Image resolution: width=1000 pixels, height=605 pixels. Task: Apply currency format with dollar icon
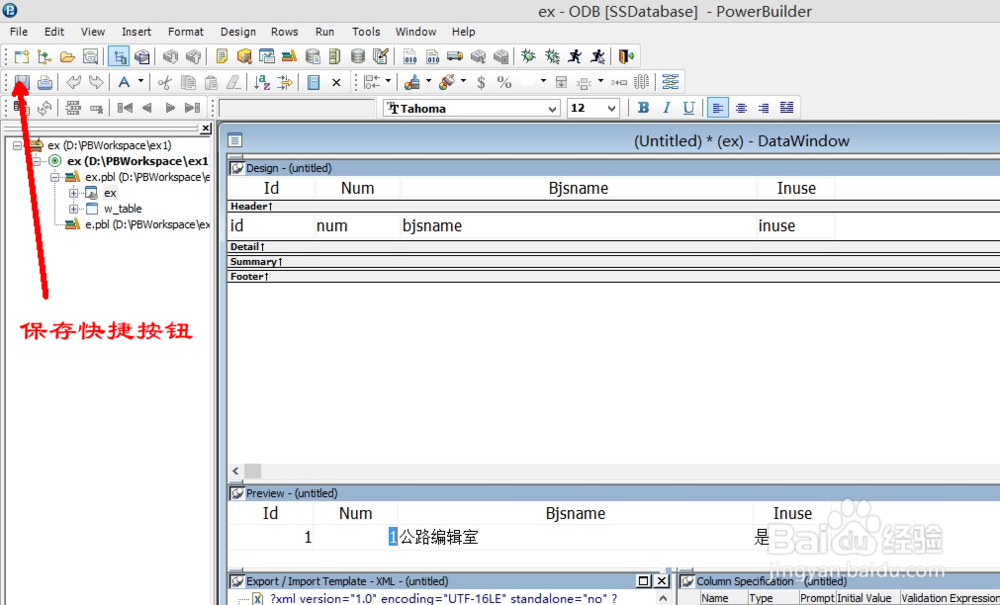click(481, 82)
